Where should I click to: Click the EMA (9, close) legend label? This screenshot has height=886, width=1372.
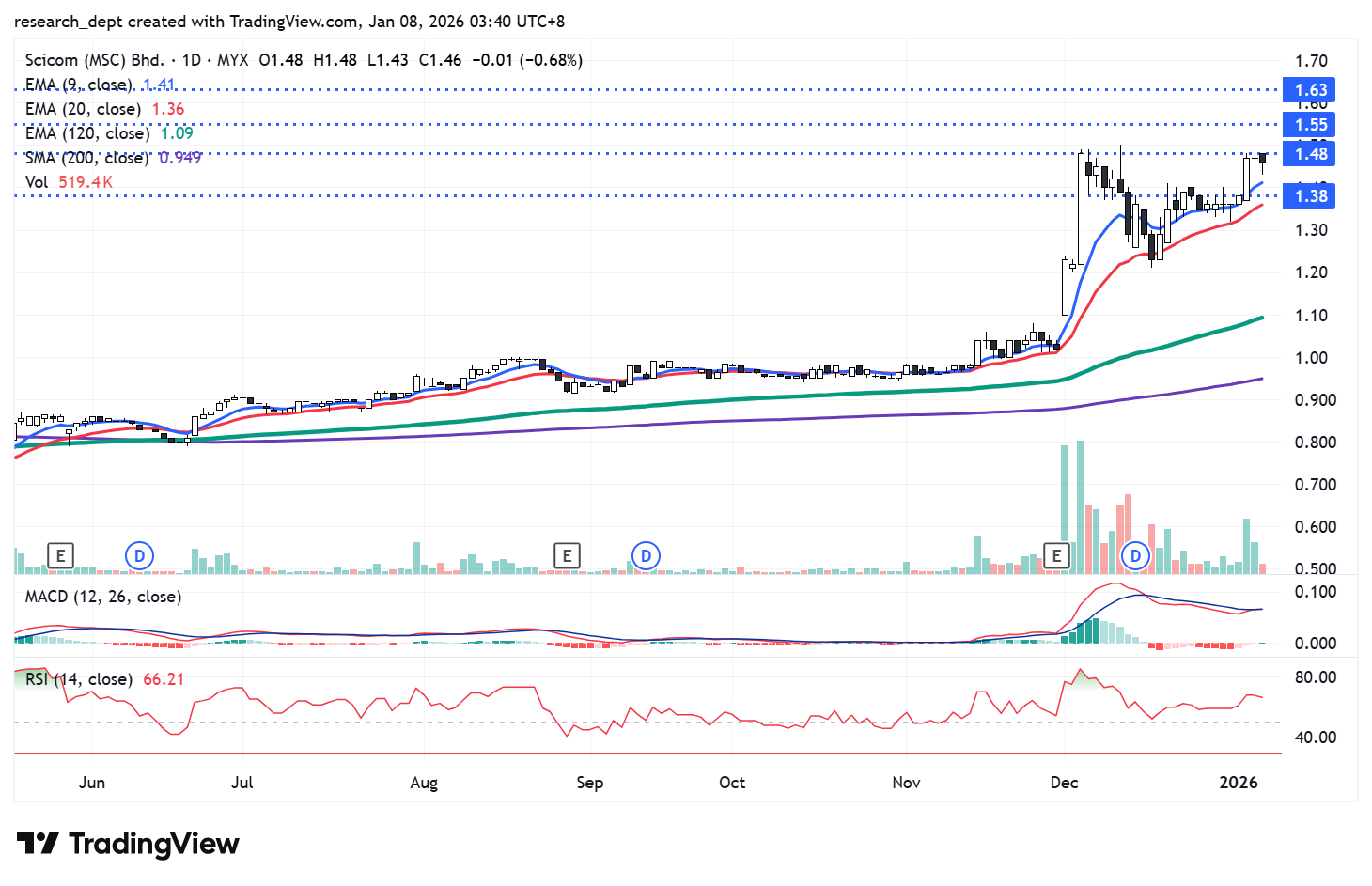tap(79, 85)
